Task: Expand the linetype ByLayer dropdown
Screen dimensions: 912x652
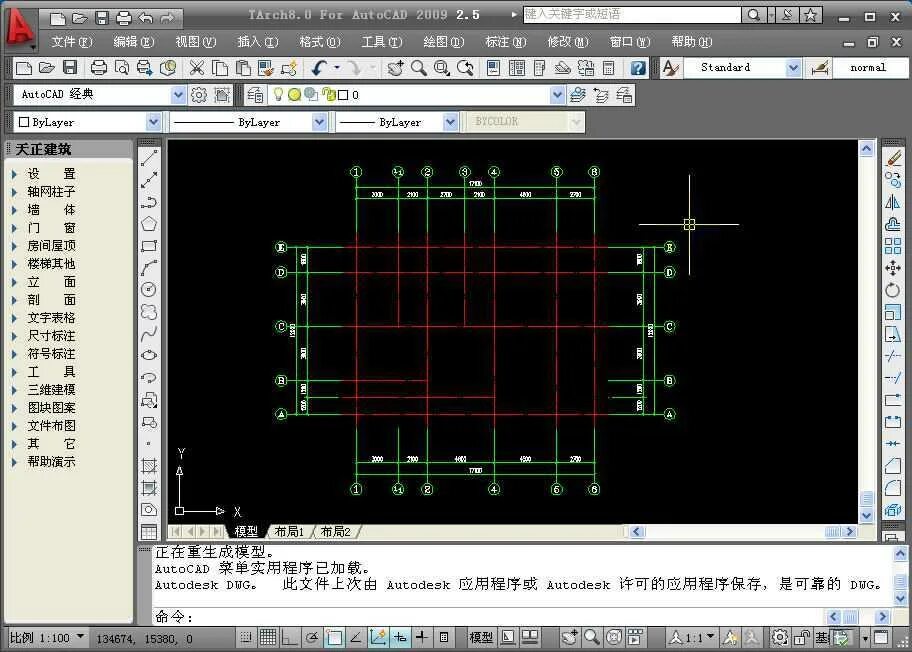Action: click(318, 120)
